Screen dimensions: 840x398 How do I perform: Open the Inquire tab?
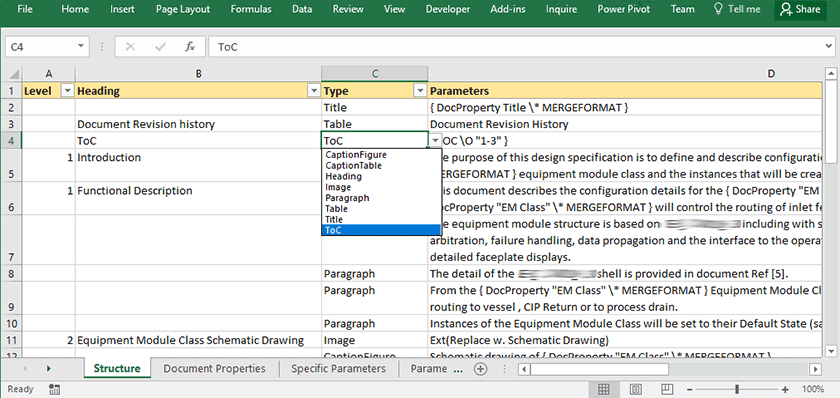(561, 9)
